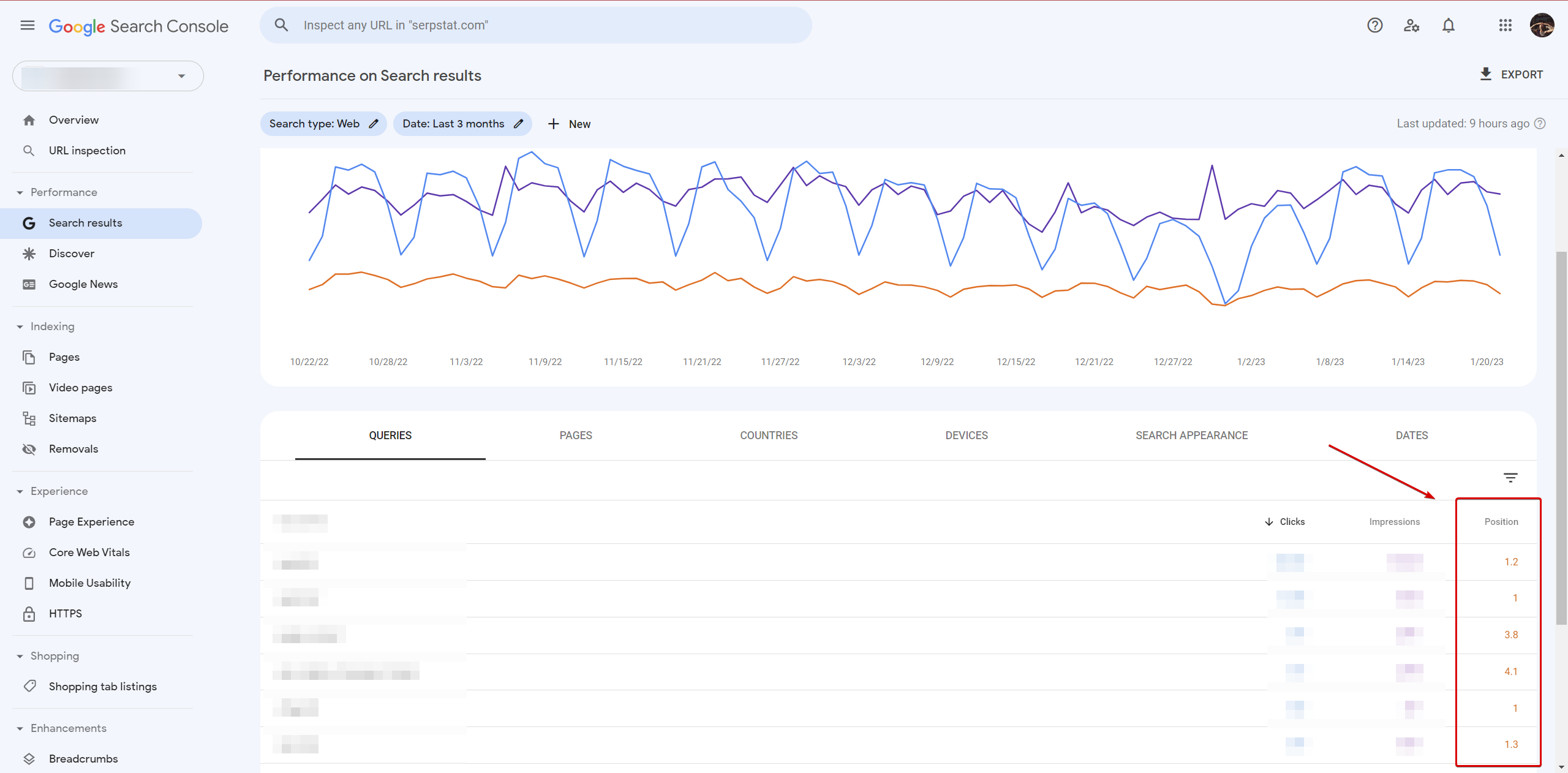The image size is (1568, 773).
Task: Click the Export download icon
Action: (x=1486, y=74)
